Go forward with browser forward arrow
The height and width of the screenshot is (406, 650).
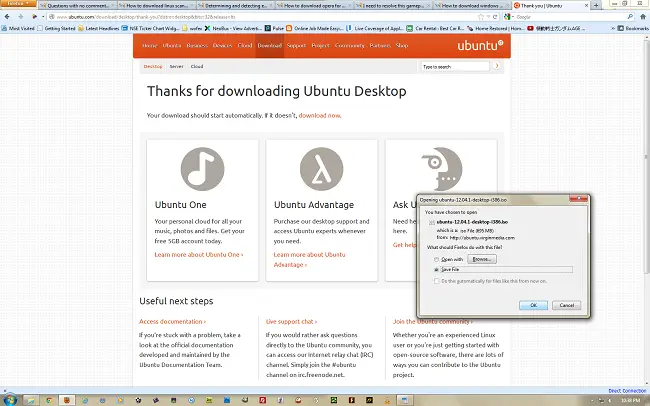point(20,17)
